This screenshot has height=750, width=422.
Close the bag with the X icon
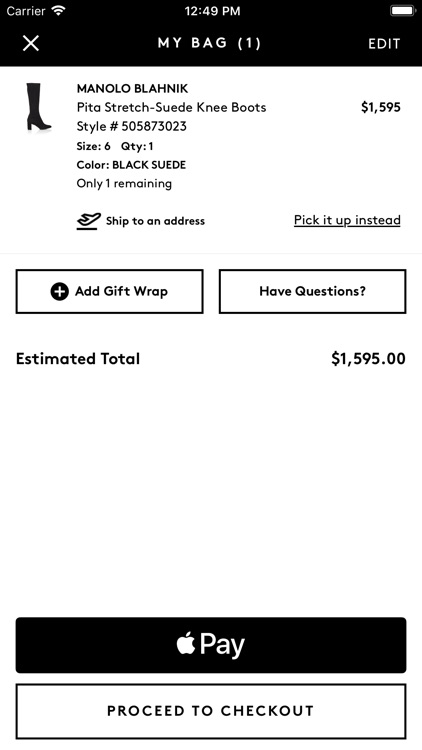(31, 44)
